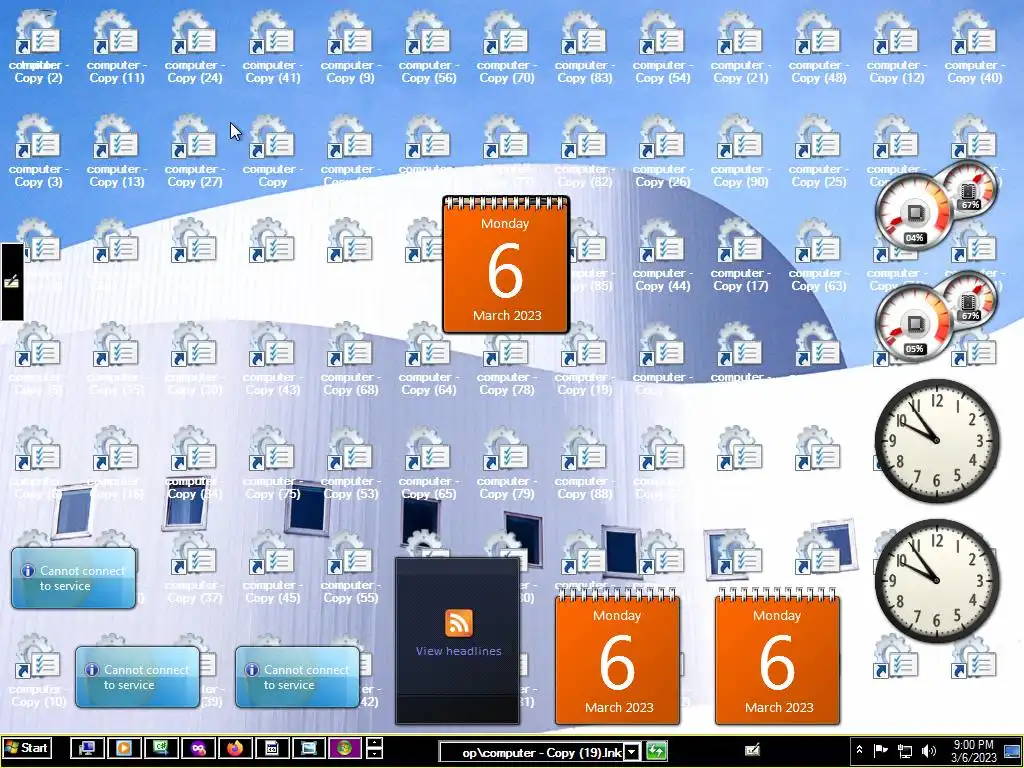The width and height of the screenshot is (1024, 768).
Task: Select the computer - Copy (90) shortcut
Action: pyautogui.click(x=741, y=152)
